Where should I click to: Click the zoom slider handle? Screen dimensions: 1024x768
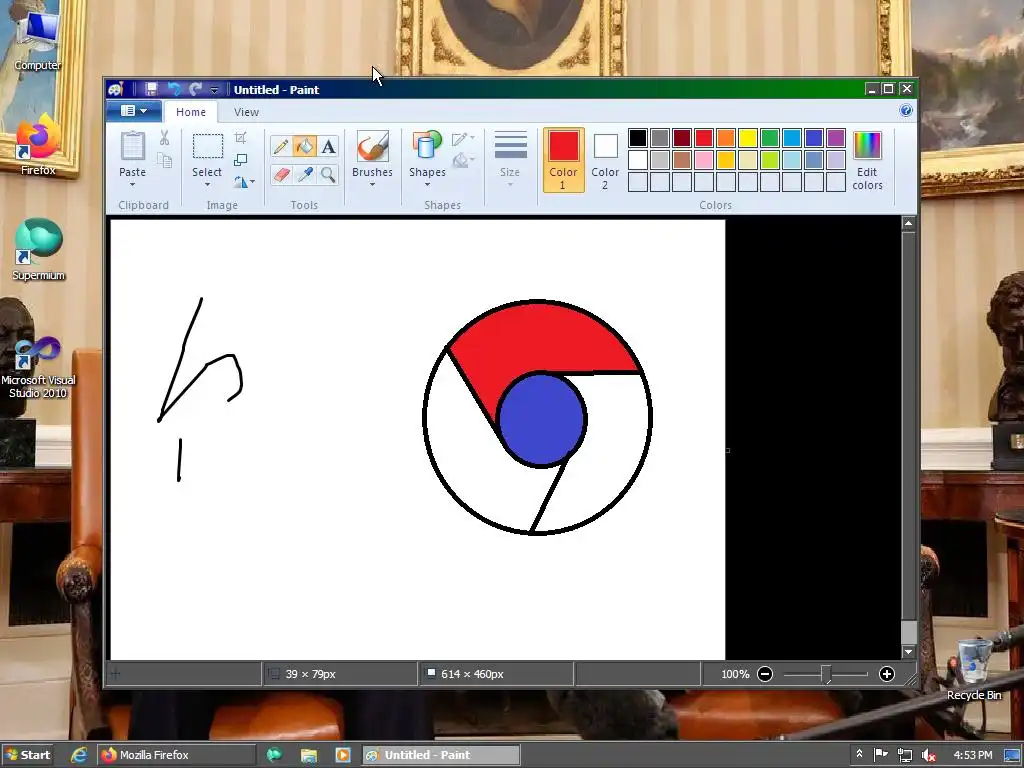click(826, 674)
